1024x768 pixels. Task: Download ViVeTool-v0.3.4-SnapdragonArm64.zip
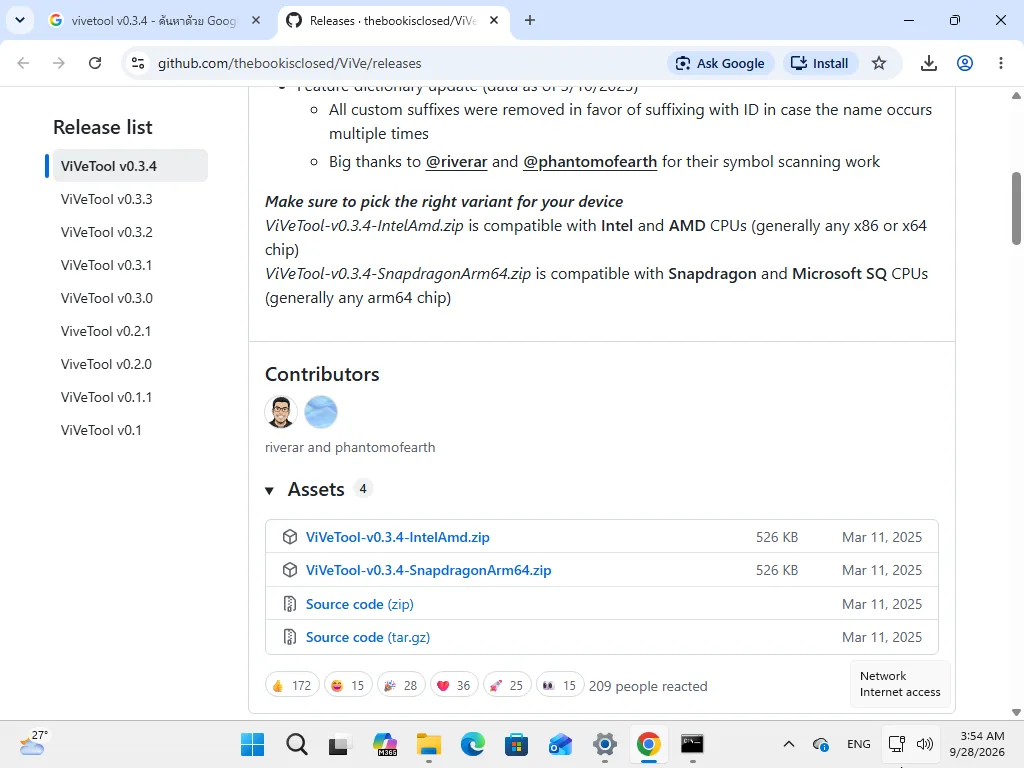pyautogui.click(x=428, y=570)
